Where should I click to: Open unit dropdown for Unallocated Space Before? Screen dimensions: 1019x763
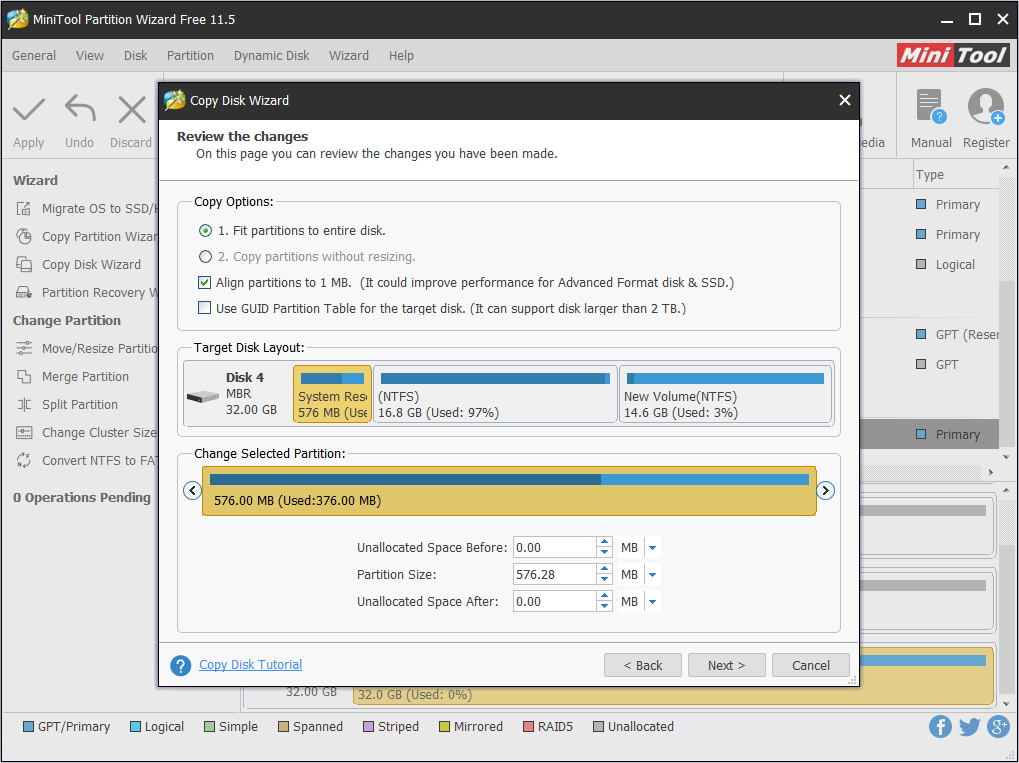(x=652, y=548)
